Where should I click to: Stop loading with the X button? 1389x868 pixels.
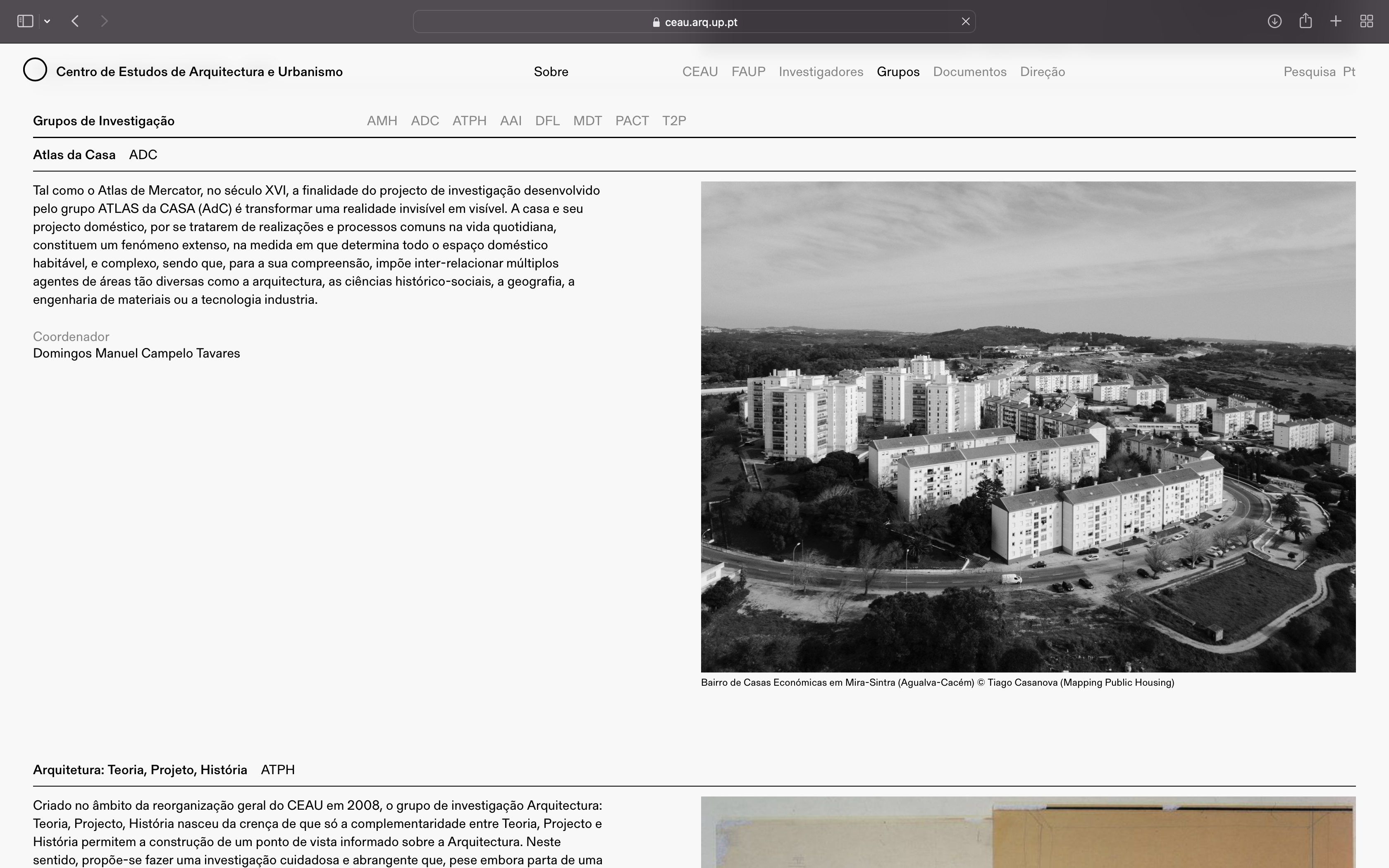tap(965, 21)
